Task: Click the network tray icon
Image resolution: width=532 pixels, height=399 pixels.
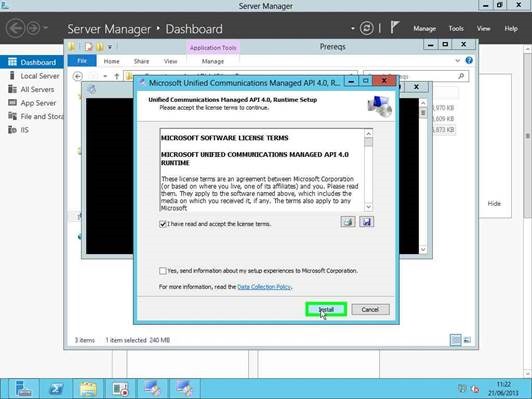Action: click(x=462, y=388)
